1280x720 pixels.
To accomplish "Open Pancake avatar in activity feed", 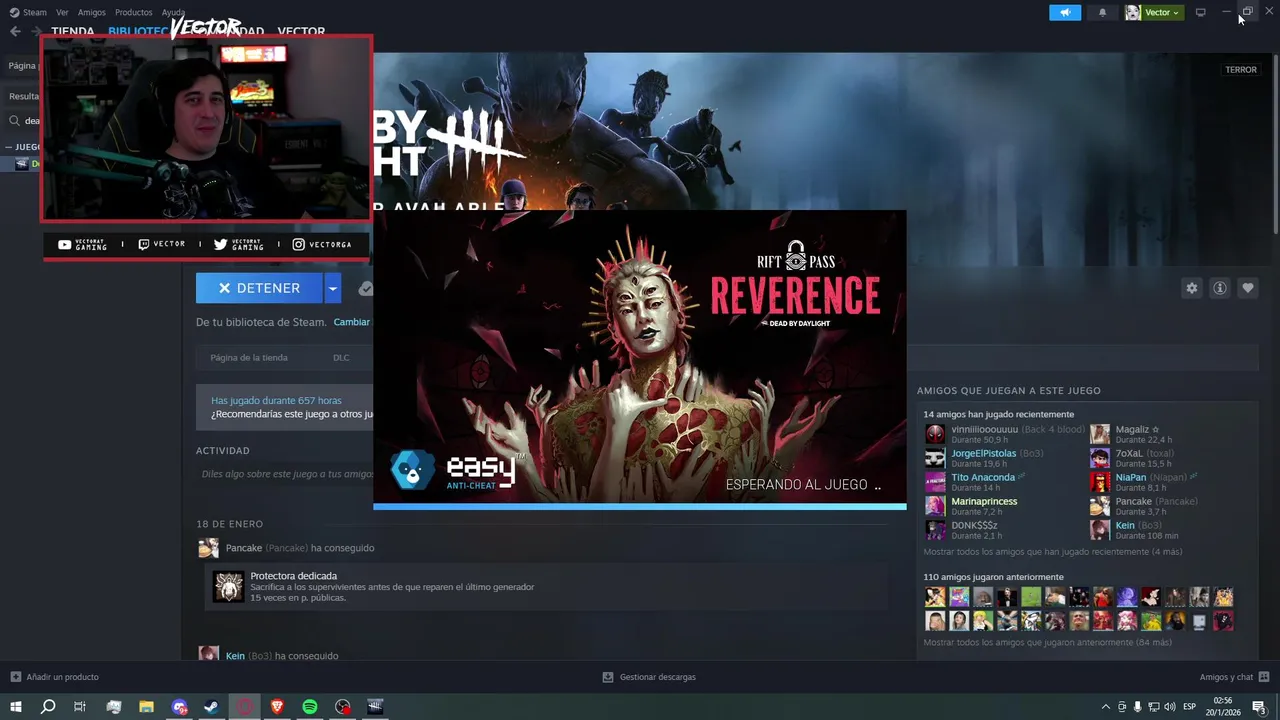I will pos(208,548).
